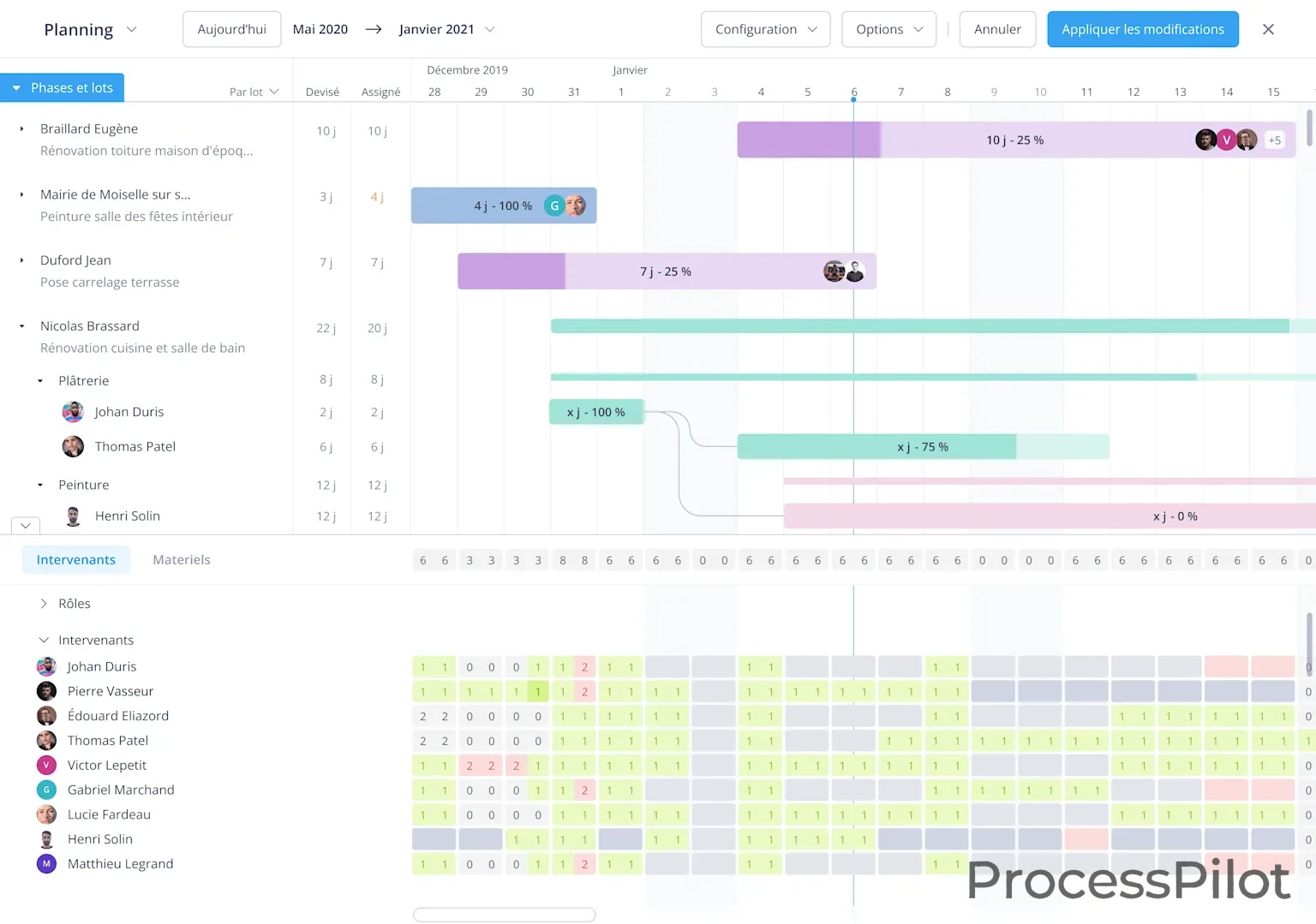This screenshot has height=924, width=1316.
Task: Click Appliquer les modifications button
Action: point(1143,29)
